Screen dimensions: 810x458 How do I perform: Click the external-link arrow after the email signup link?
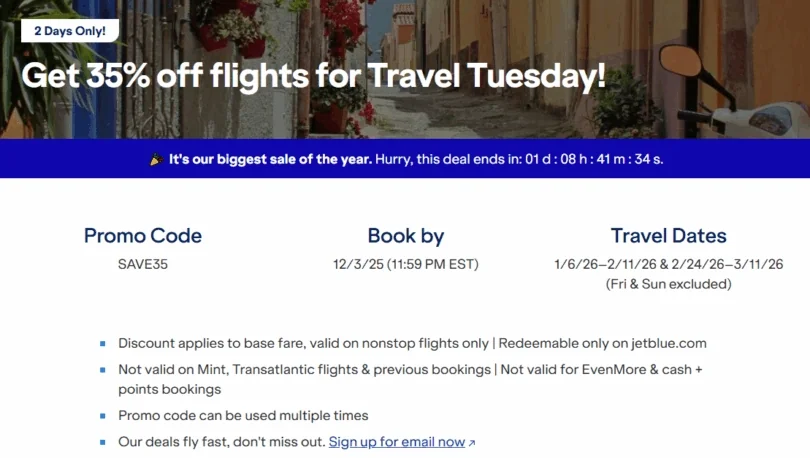coord(472,442)
